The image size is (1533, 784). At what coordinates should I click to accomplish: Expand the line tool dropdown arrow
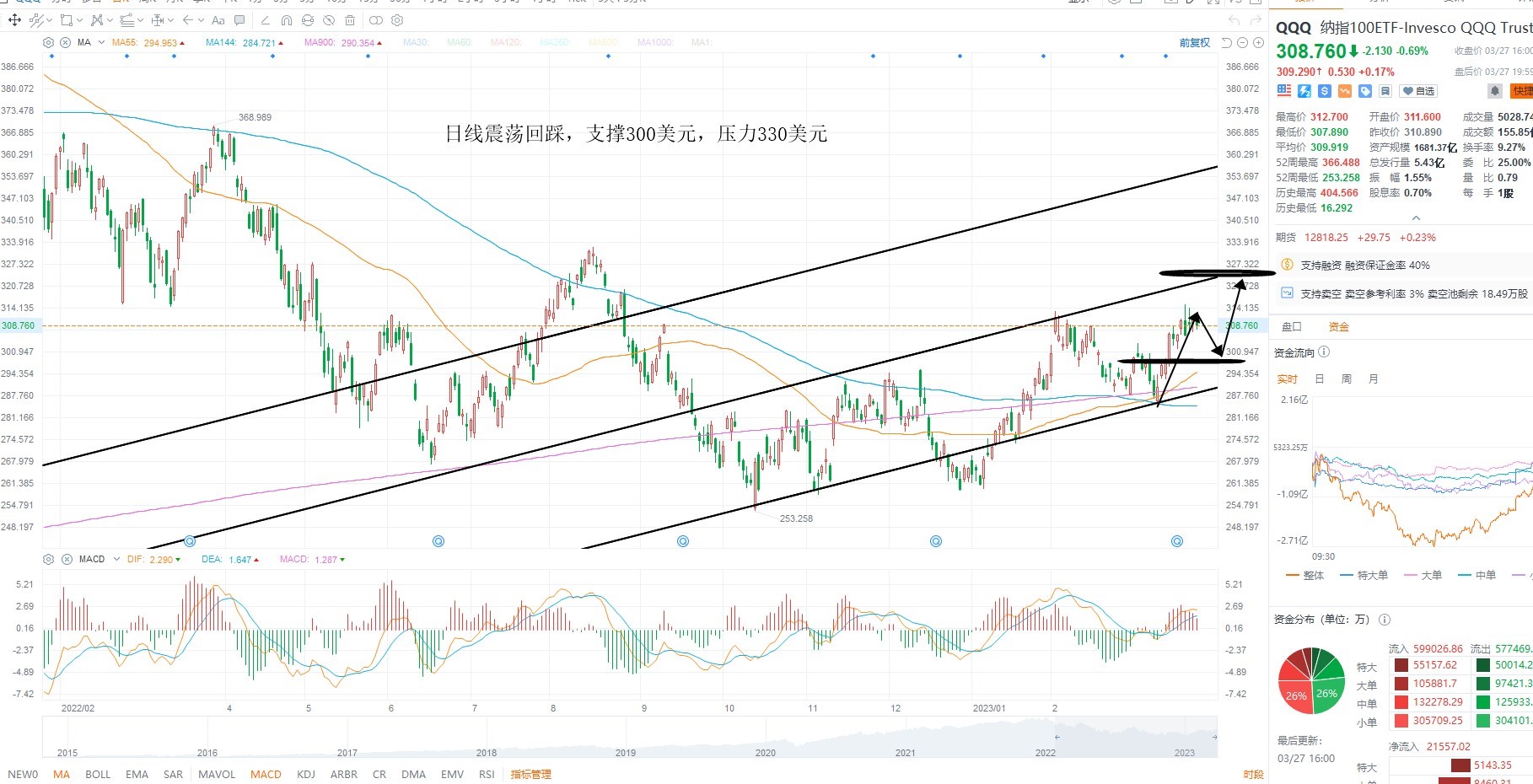tap(49, 20)
